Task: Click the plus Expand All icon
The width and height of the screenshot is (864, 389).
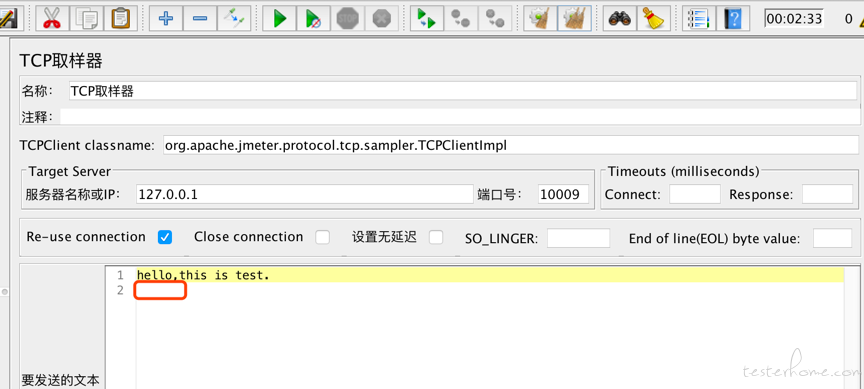Action: click(165, 18)
